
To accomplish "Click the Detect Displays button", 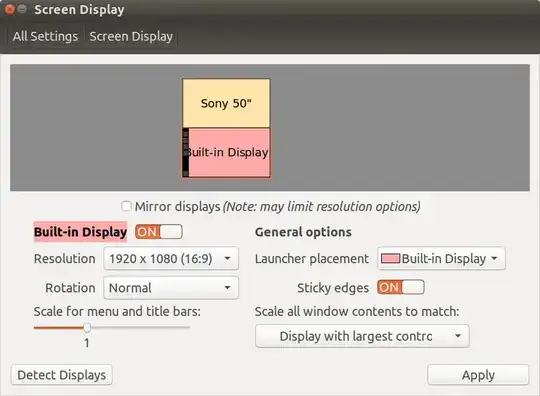I will coord(62,375).
